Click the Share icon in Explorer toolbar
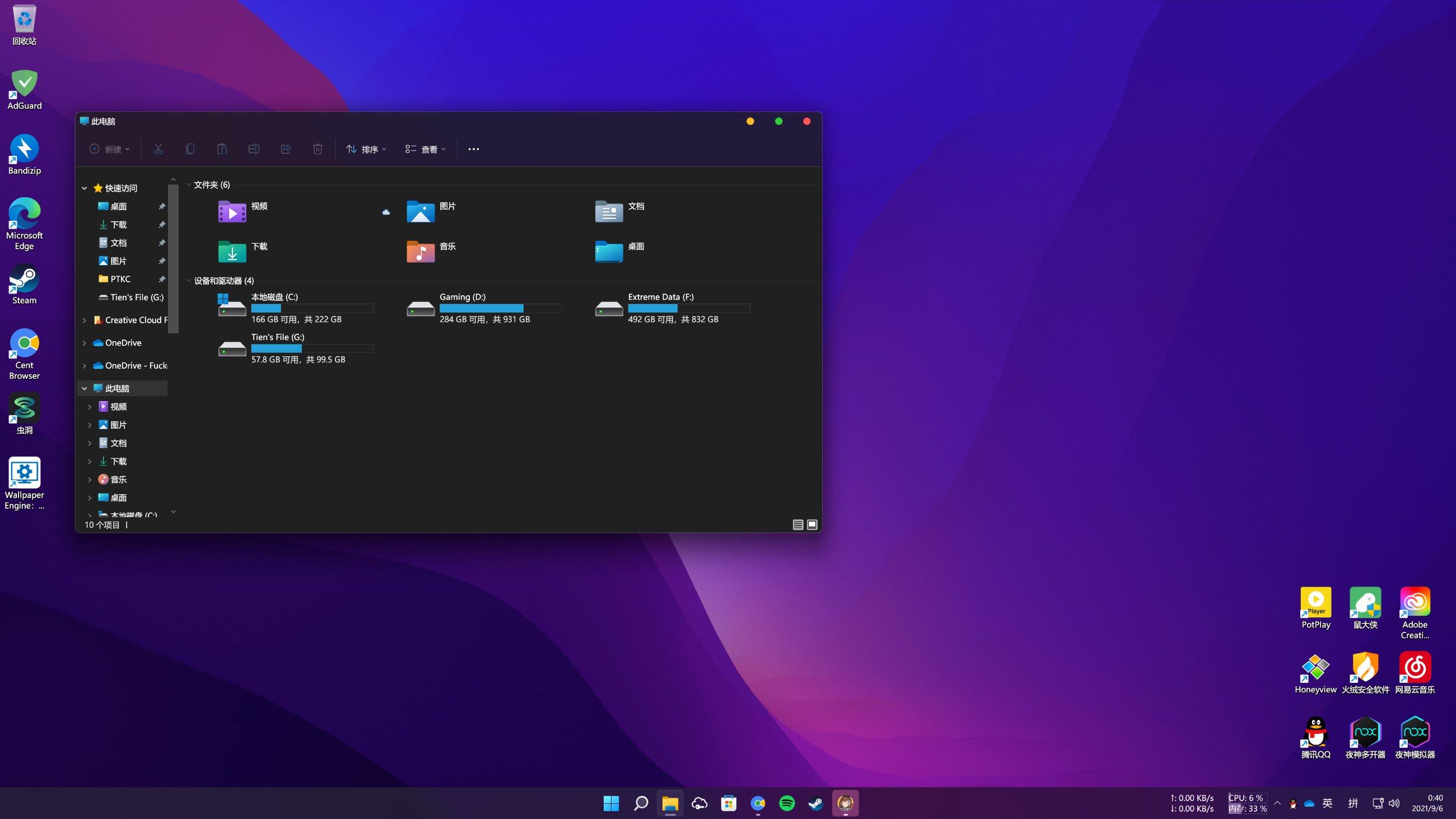This screenshot has width=1456, height=819. tap(286, 149)
